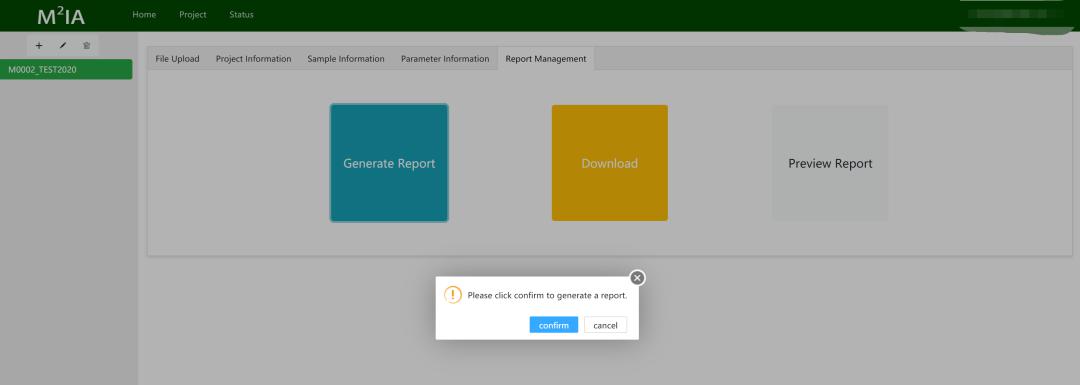Click the edit project pencil icon
Screen dimensions: 1080x385
63,45
